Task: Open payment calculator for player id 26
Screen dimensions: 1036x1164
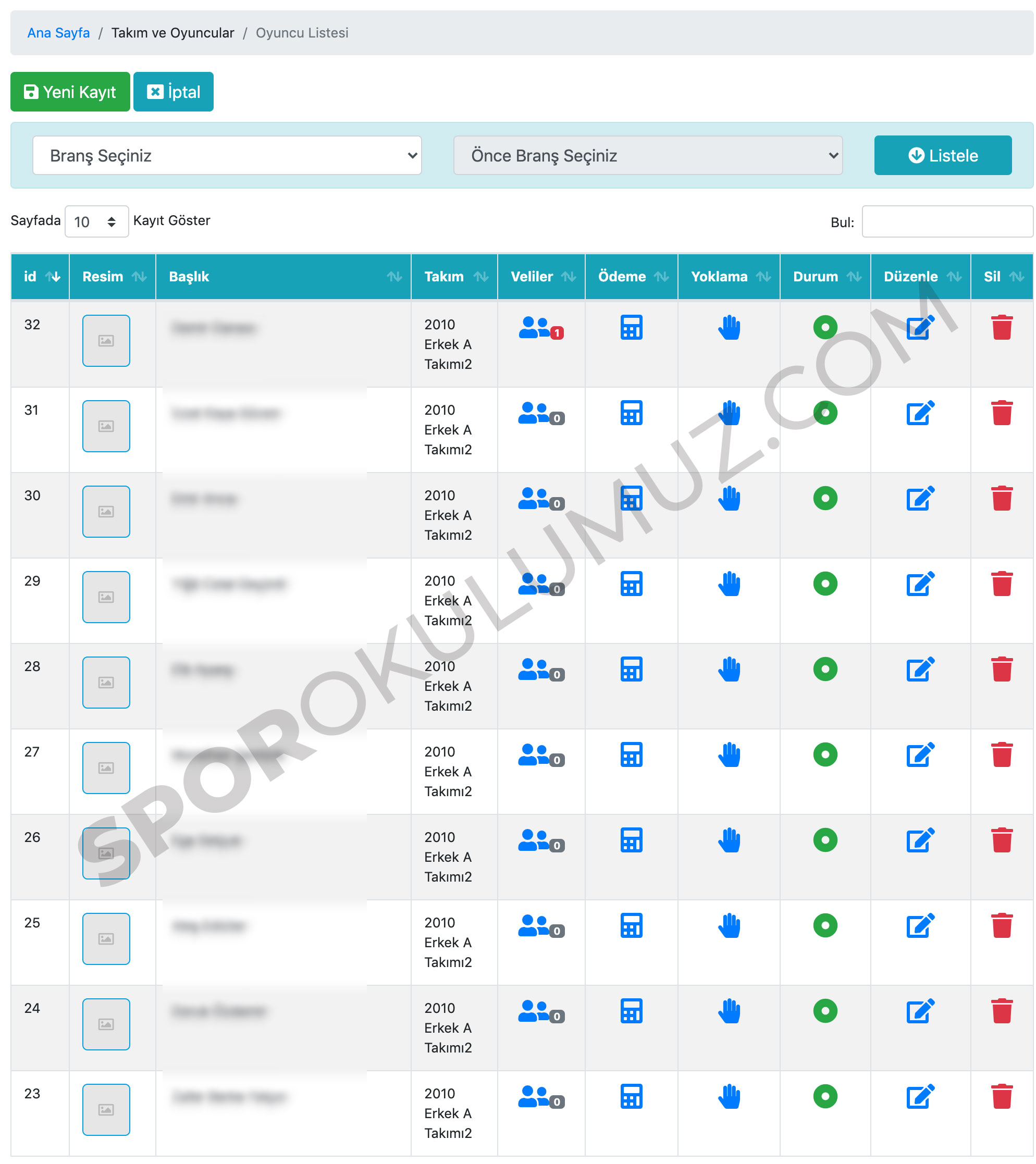Action: [x=631, y=840]
